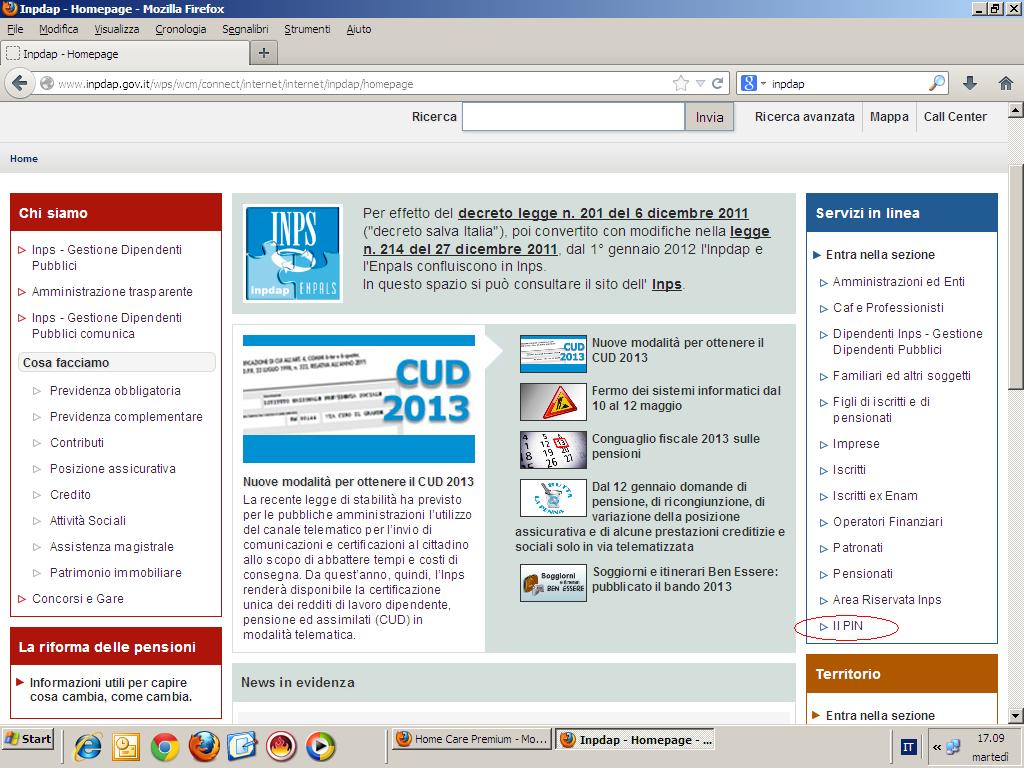Go back with the browser back arrow
The image size is (1024, 768).
click(x=20, y=84)
